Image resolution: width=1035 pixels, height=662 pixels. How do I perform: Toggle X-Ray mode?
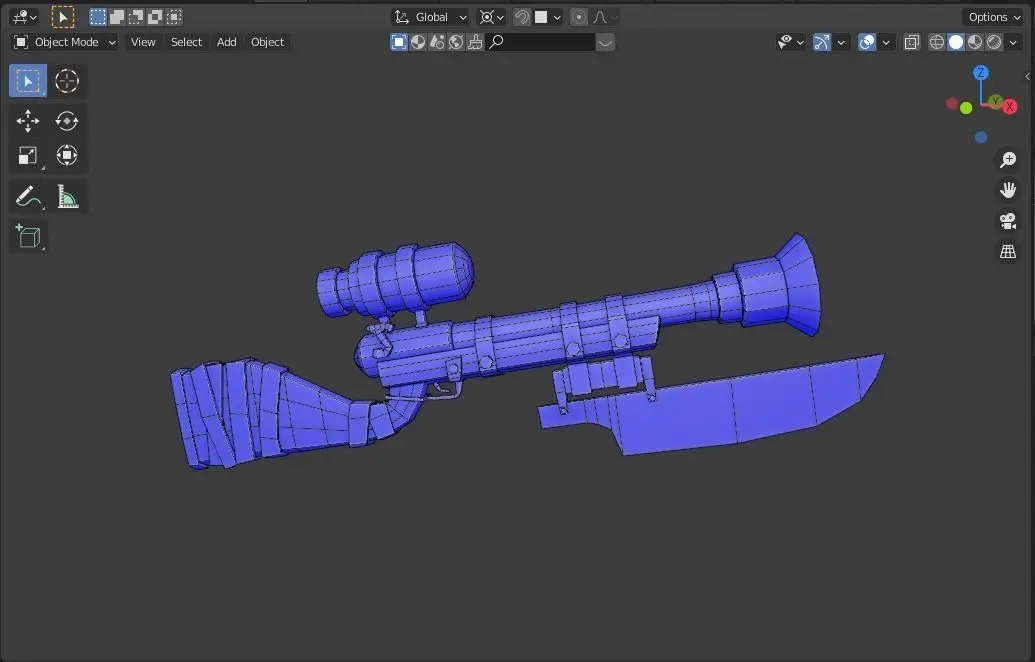912,42
